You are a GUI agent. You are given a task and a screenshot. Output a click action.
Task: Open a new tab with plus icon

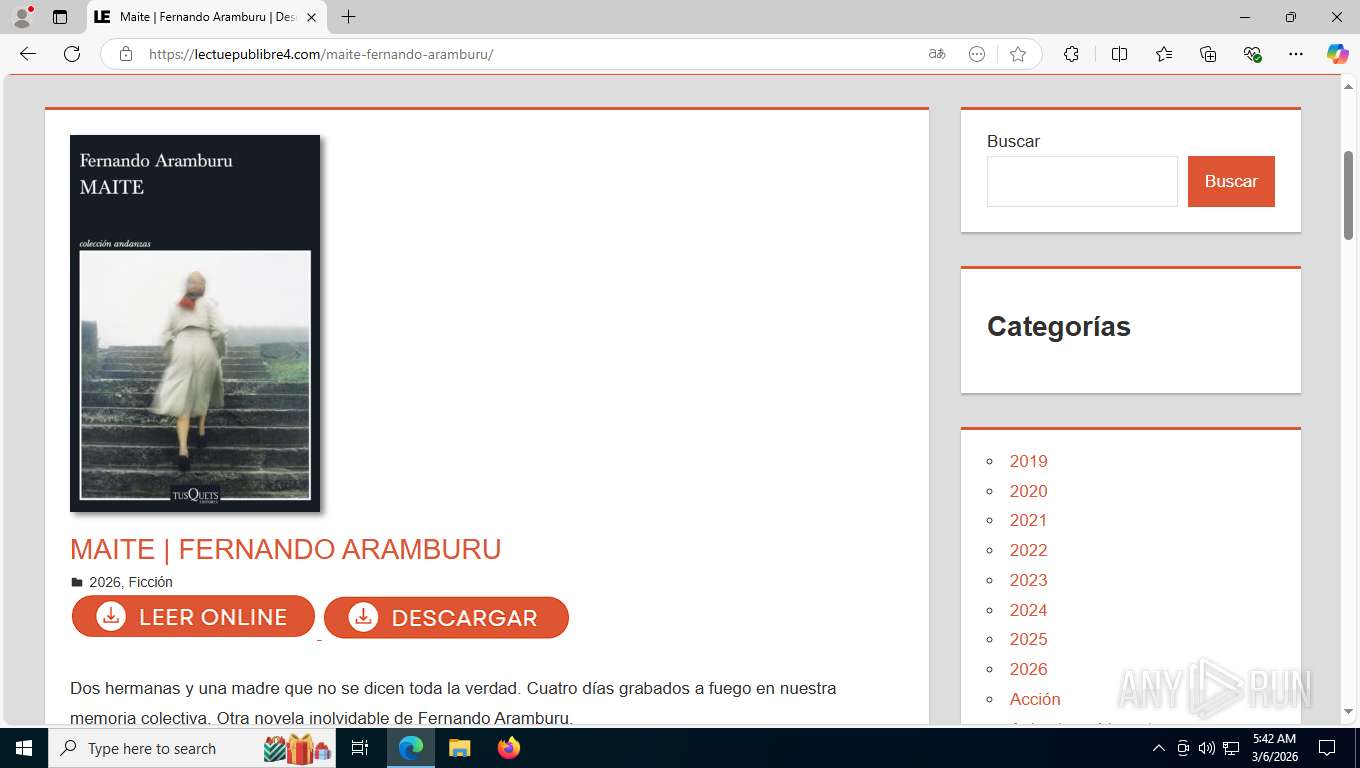click(x=348, y=17)
